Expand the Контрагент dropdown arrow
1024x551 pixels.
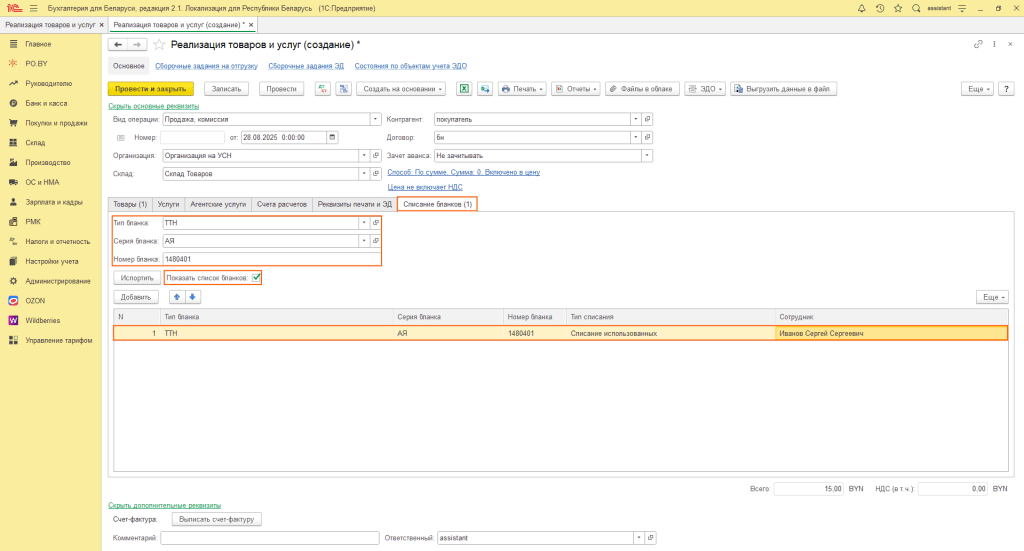635,119
